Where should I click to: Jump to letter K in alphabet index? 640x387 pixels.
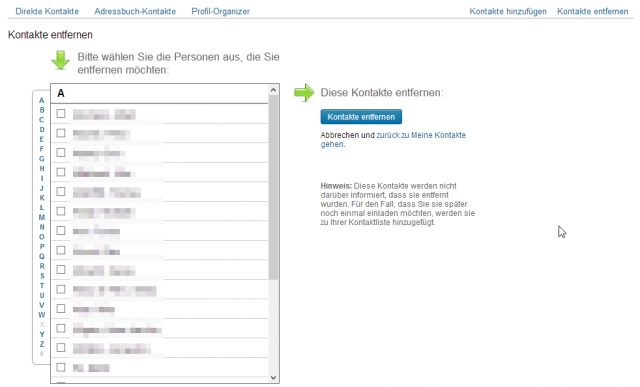(x=42, y=198)
